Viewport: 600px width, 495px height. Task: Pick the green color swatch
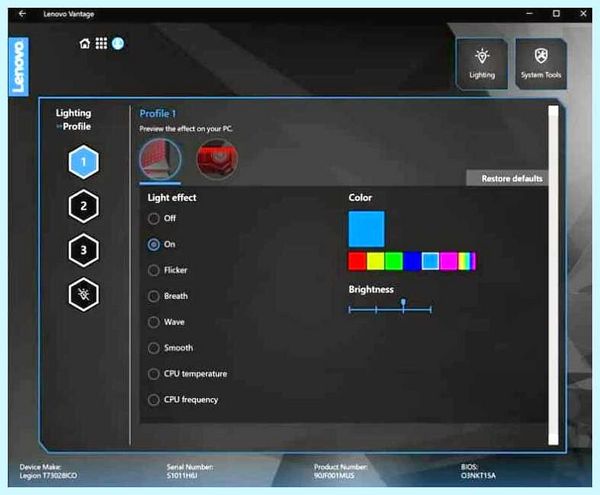click(394, 261)
